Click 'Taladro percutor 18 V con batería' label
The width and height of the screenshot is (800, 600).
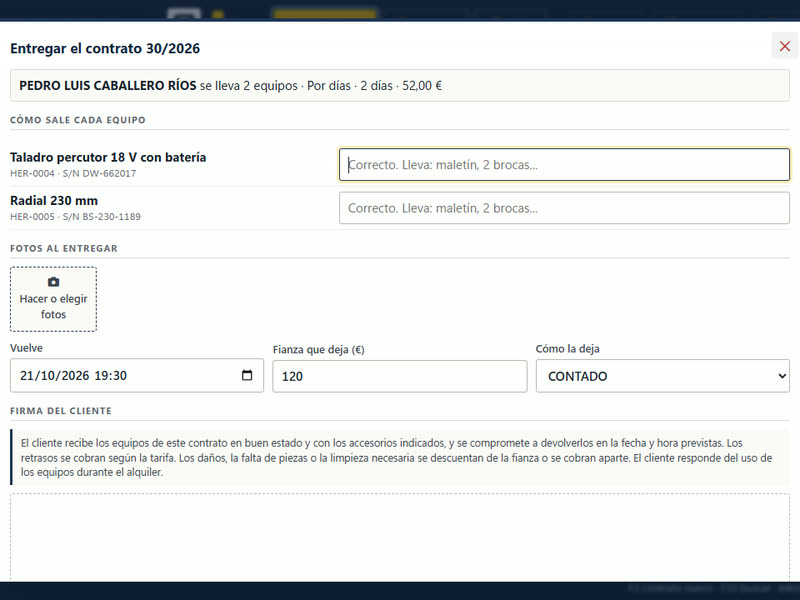[x=108, y=157]
